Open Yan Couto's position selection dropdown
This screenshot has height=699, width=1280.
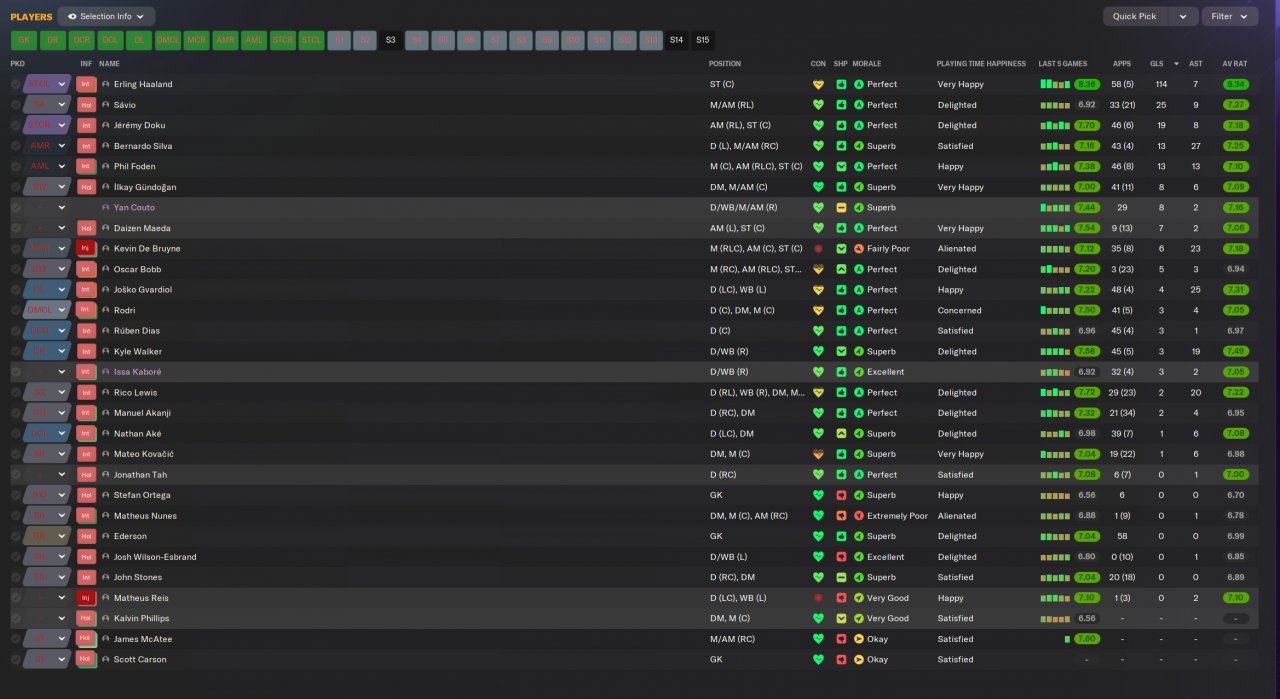point(47,208)
